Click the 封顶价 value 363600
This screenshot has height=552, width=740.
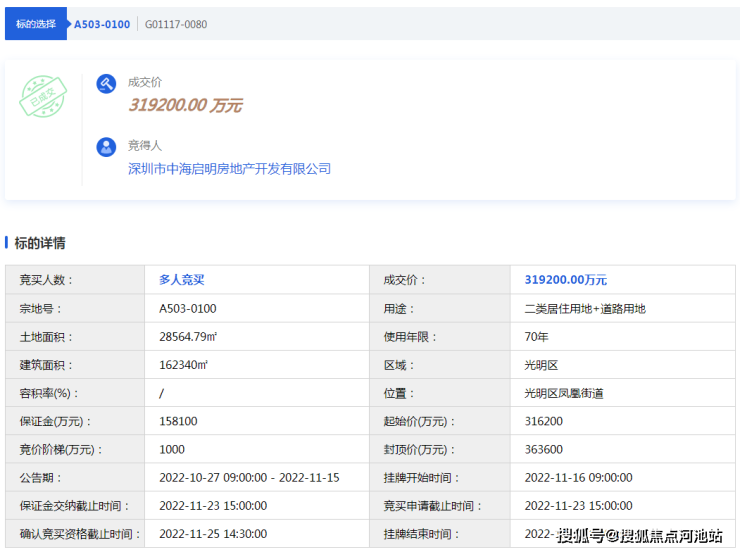click(543, 450)
